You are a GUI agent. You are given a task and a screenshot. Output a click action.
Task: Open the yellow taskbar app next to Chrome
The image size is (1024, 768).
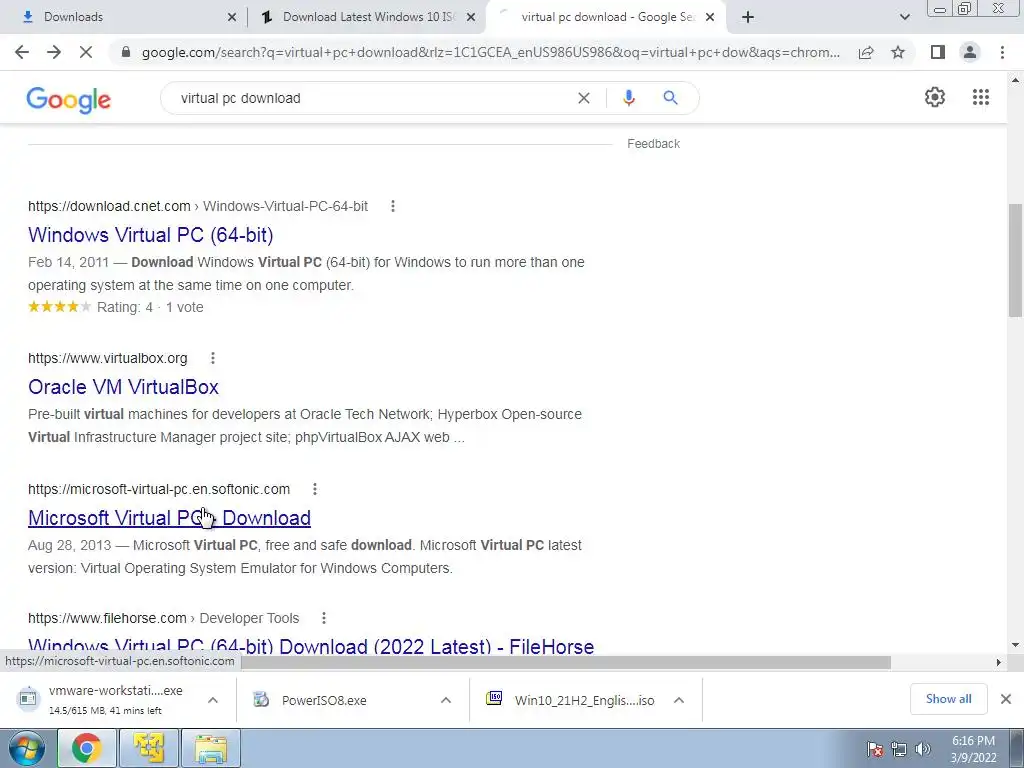149,748
